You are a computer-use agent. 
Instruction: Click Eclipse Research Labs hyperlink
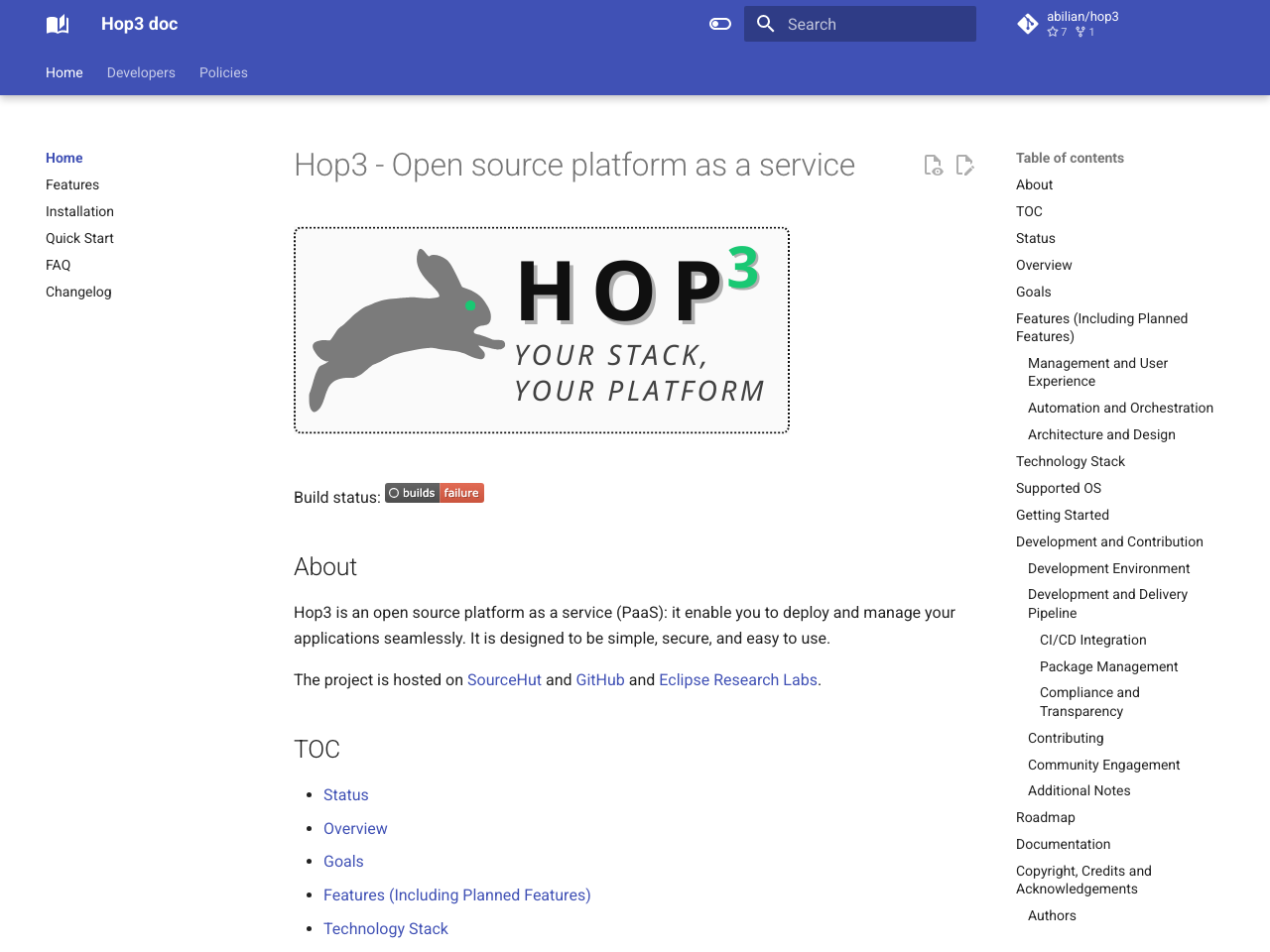(738, 679)
